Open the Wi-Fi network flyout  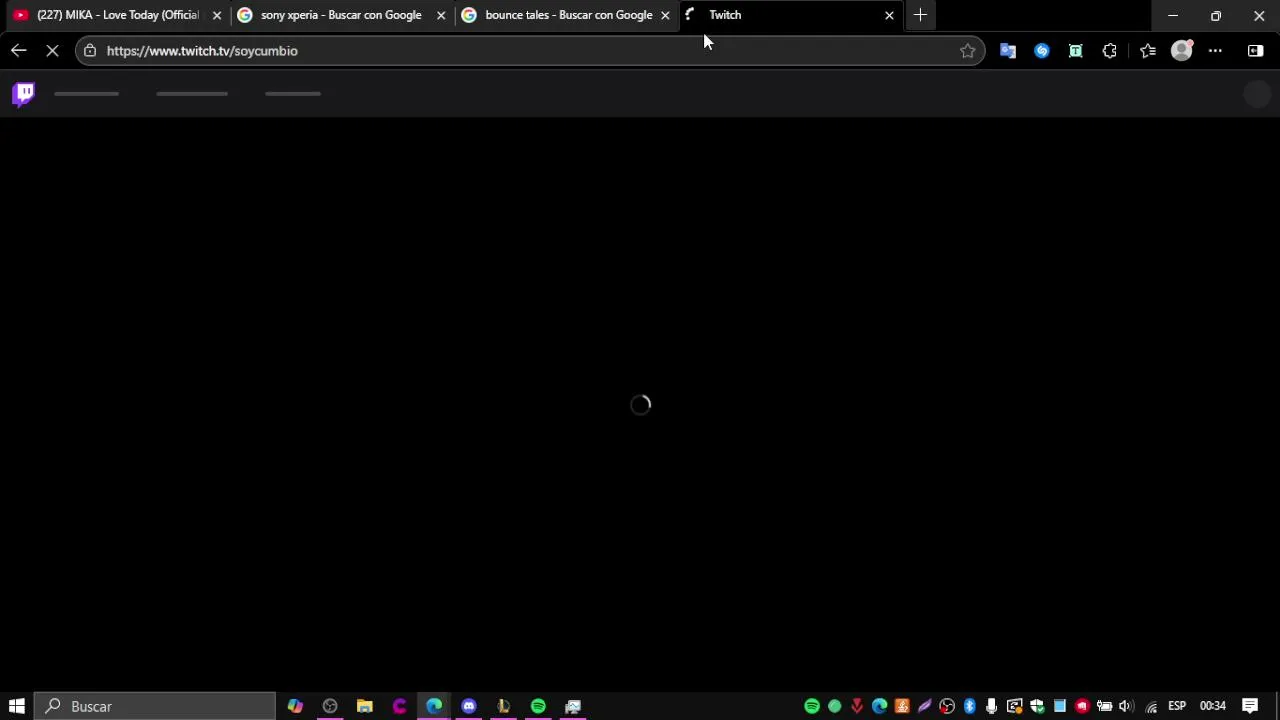click(1152, 707)
